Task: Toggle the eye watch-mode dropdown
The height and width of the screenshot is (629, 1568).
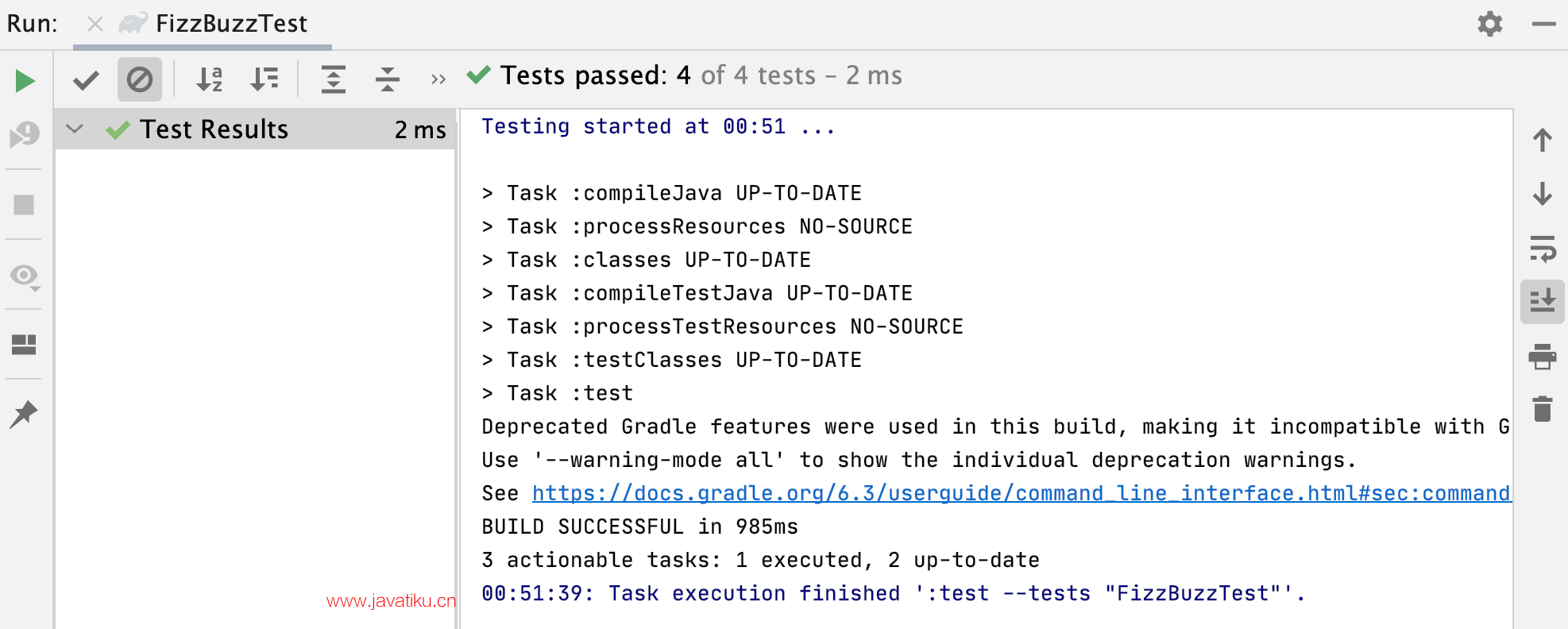Action: coord(25,276)
